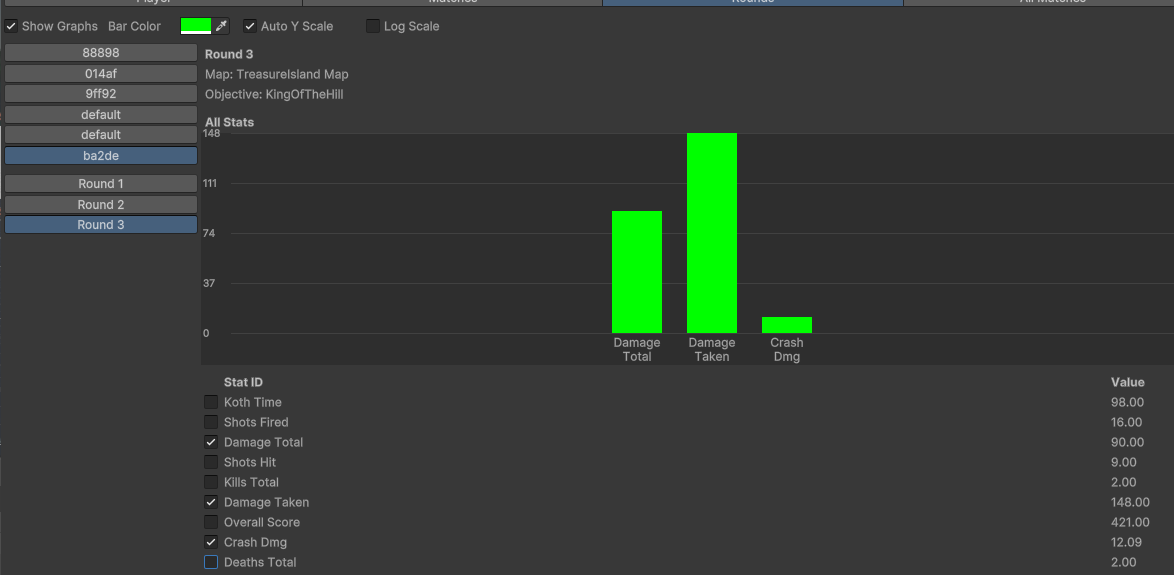This screenshot has height=575, width=1174.
Task: Check the Koth Time stat checkbox
Action: (211, 402)
